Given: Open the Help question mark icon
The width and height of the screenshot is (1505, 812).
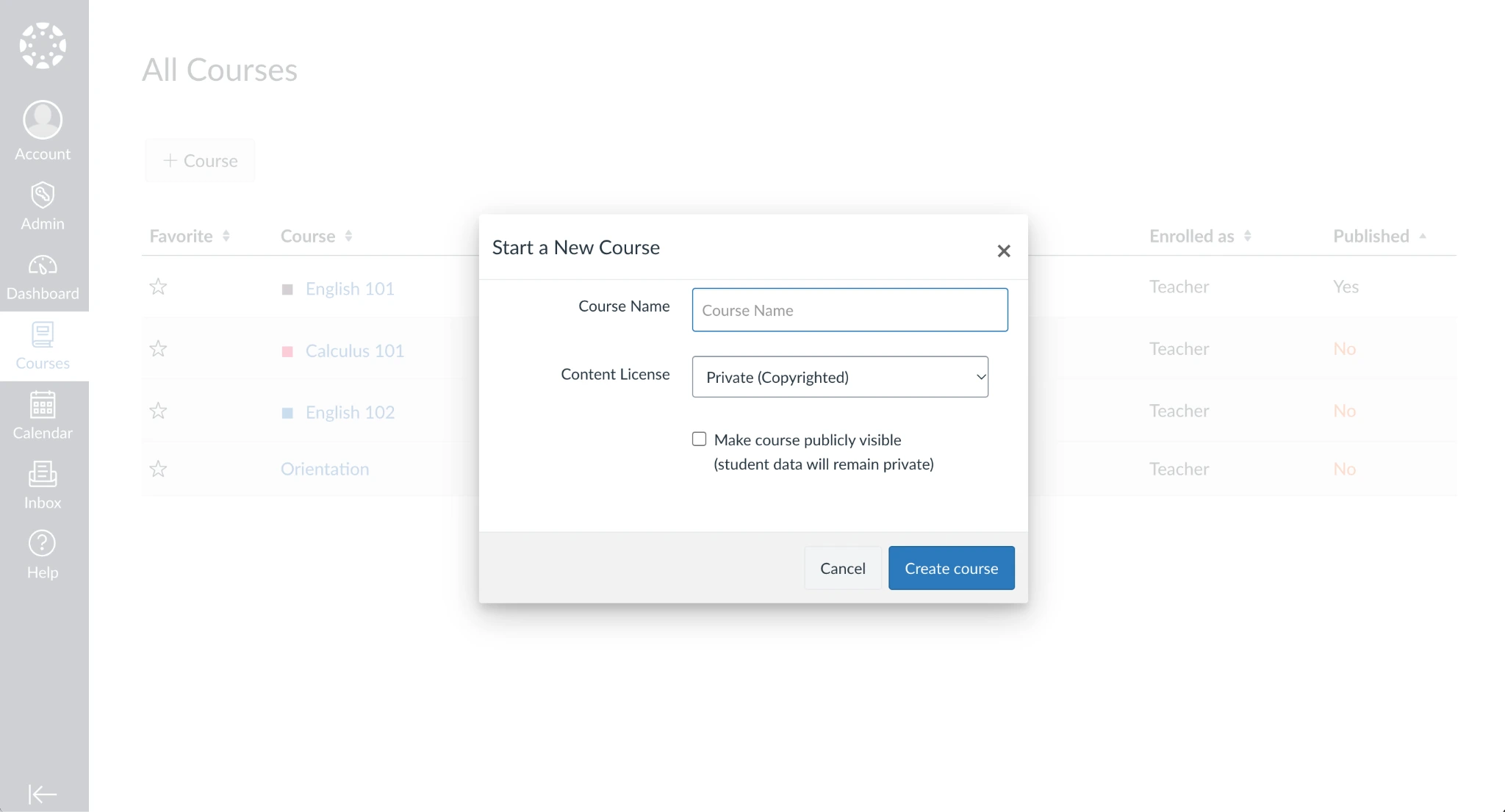Looking at the screenshot, I should (42, 544).
